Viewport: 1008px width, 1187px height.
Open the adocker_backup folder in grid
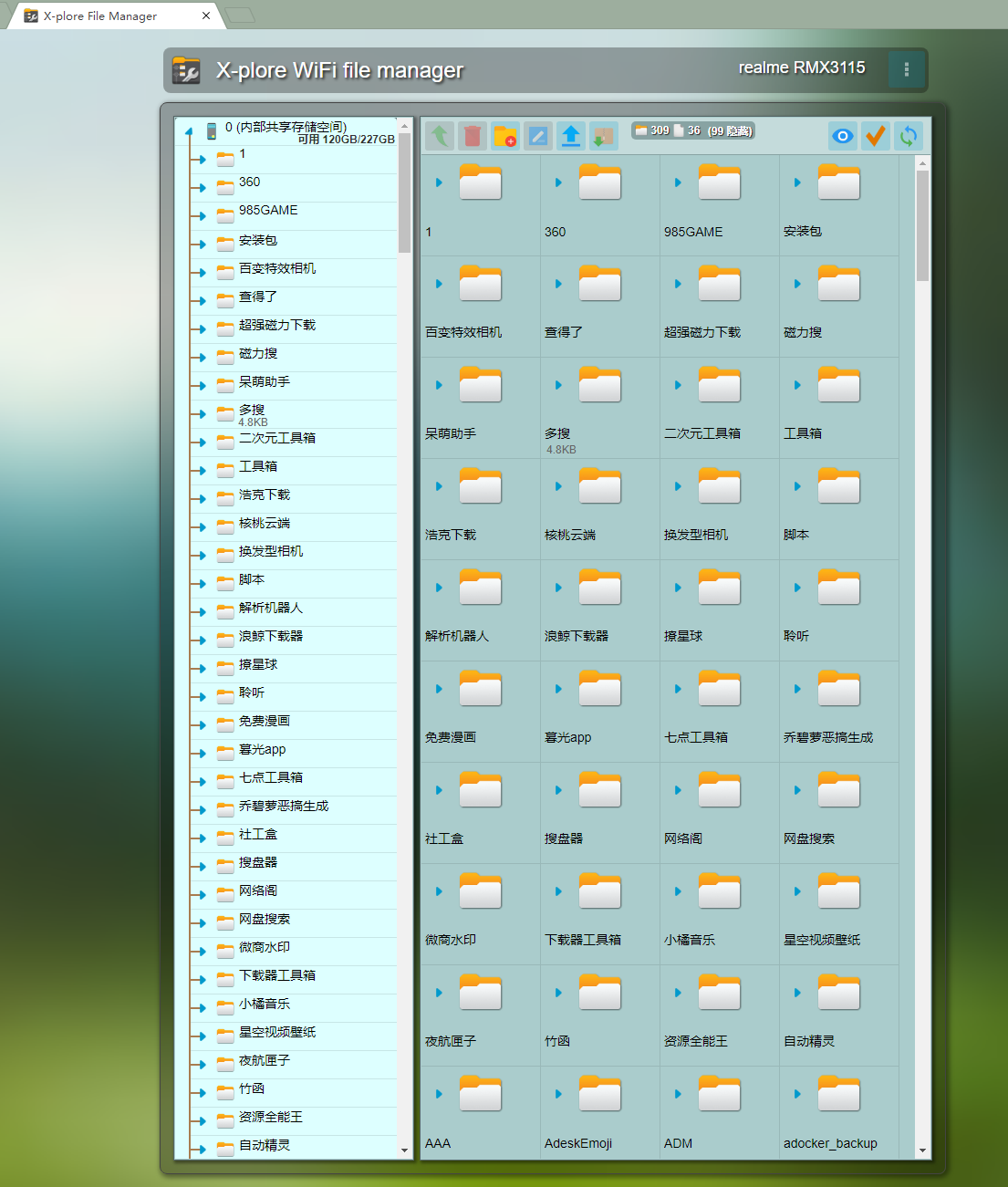(838, 1094)
